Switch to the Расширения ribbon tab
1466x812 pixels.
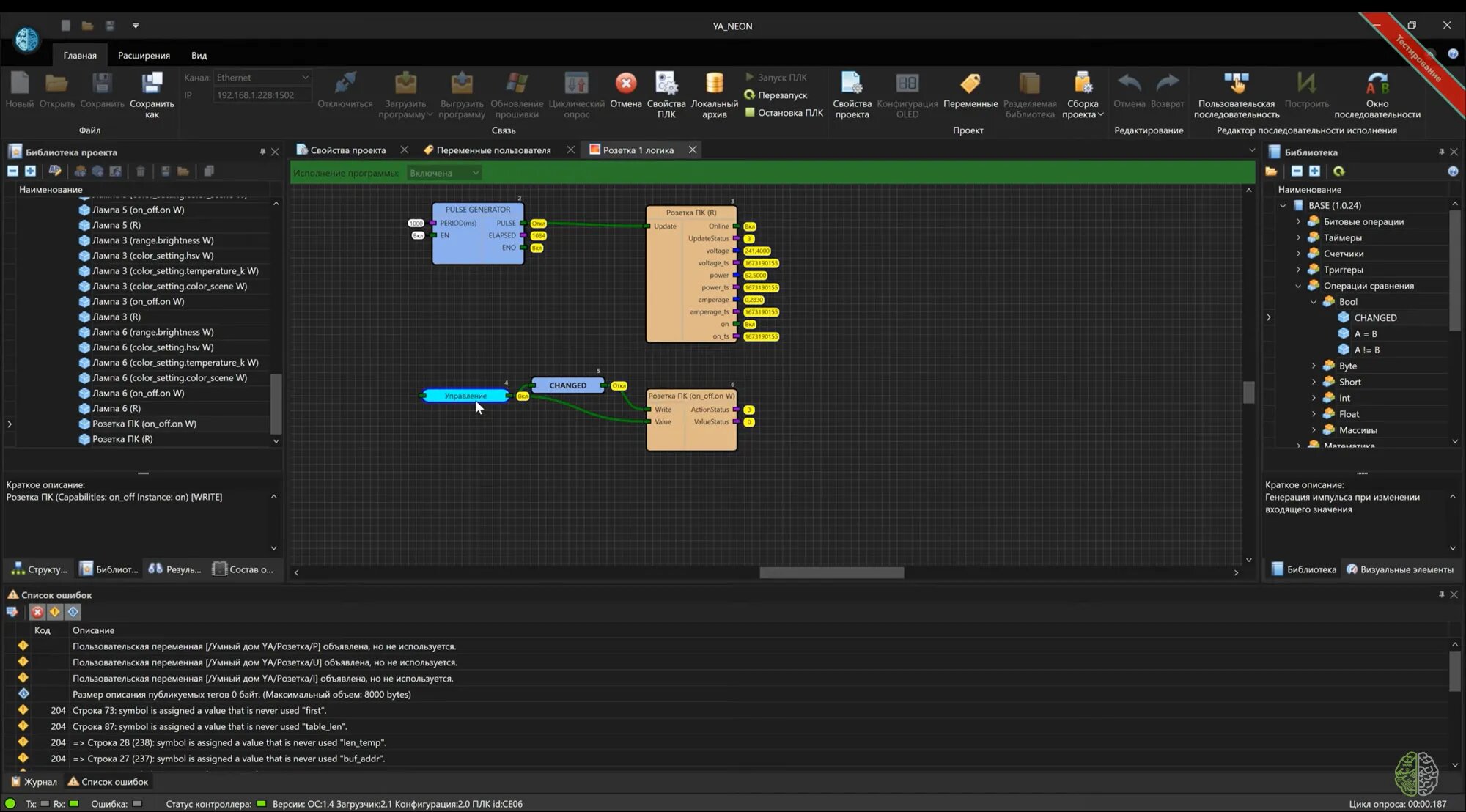(x=144, y=56)
